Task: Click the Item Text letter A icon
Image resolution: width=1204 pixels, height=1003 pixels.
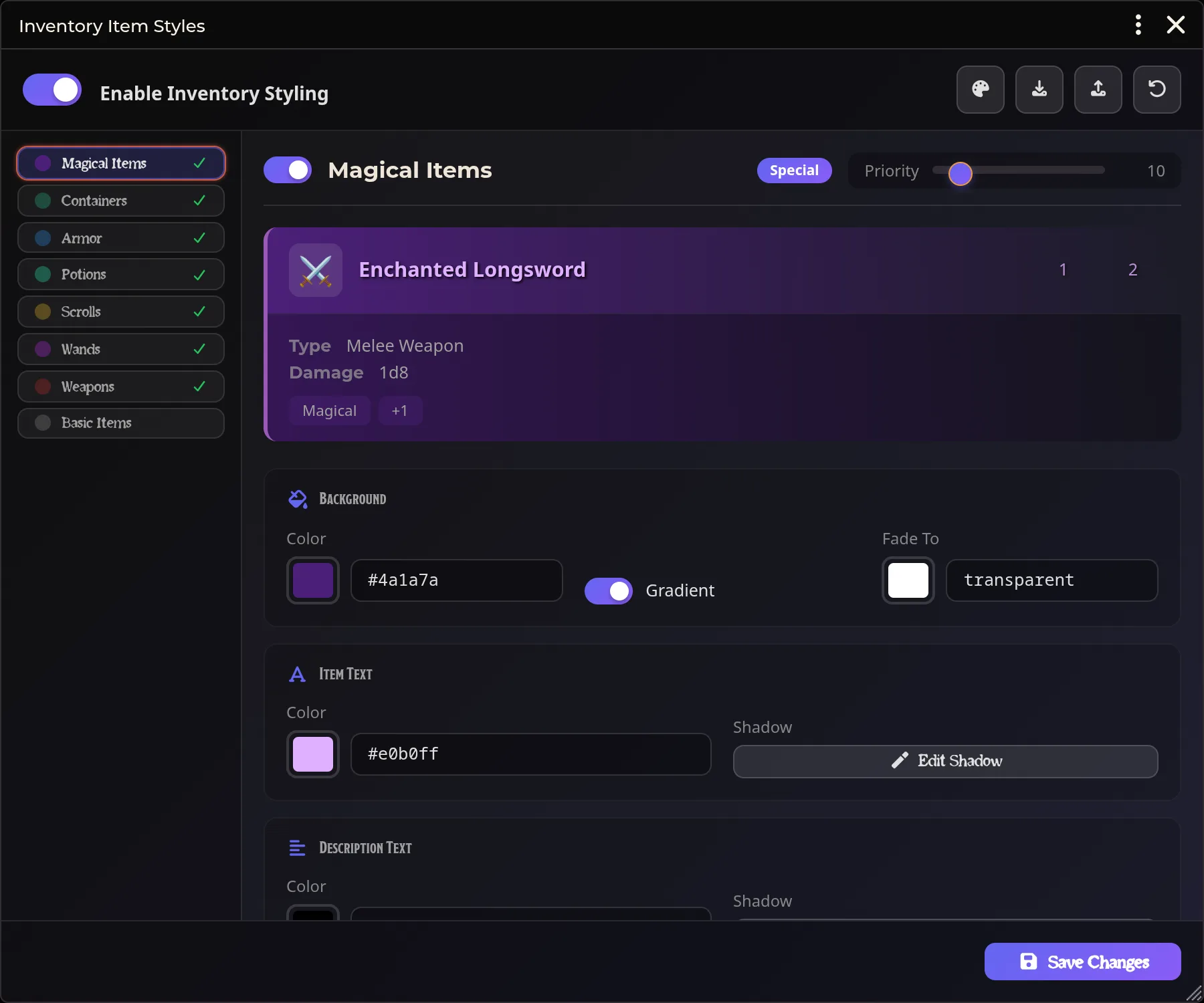Action: (x=297, y=674)
